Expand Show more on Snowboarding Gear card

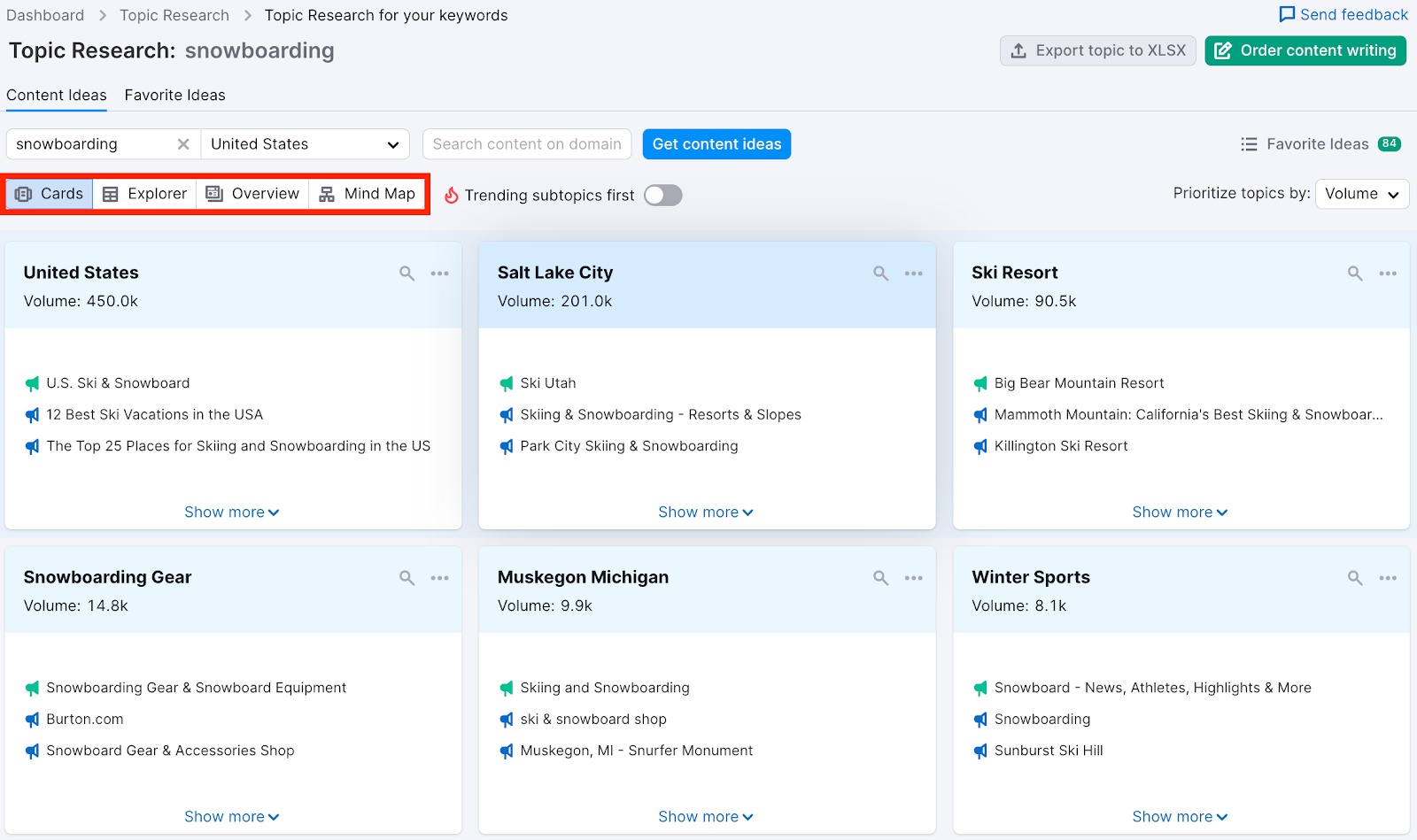232,817
